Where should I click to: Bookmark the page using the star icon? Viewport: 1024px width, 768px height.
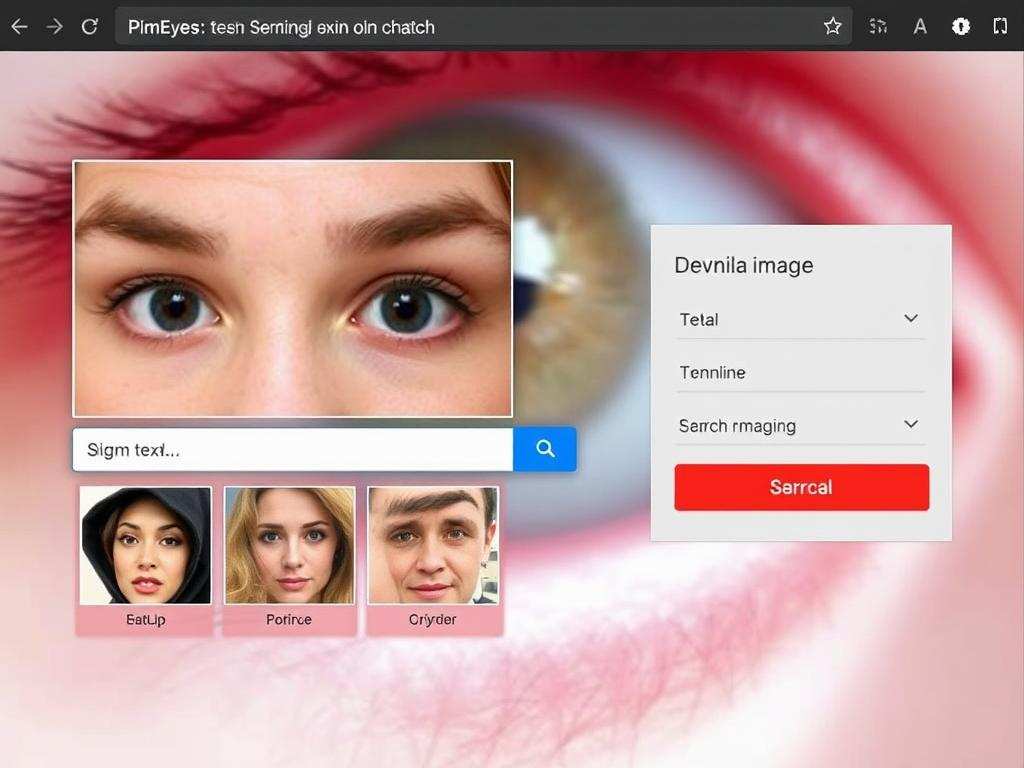pos(832,27)
